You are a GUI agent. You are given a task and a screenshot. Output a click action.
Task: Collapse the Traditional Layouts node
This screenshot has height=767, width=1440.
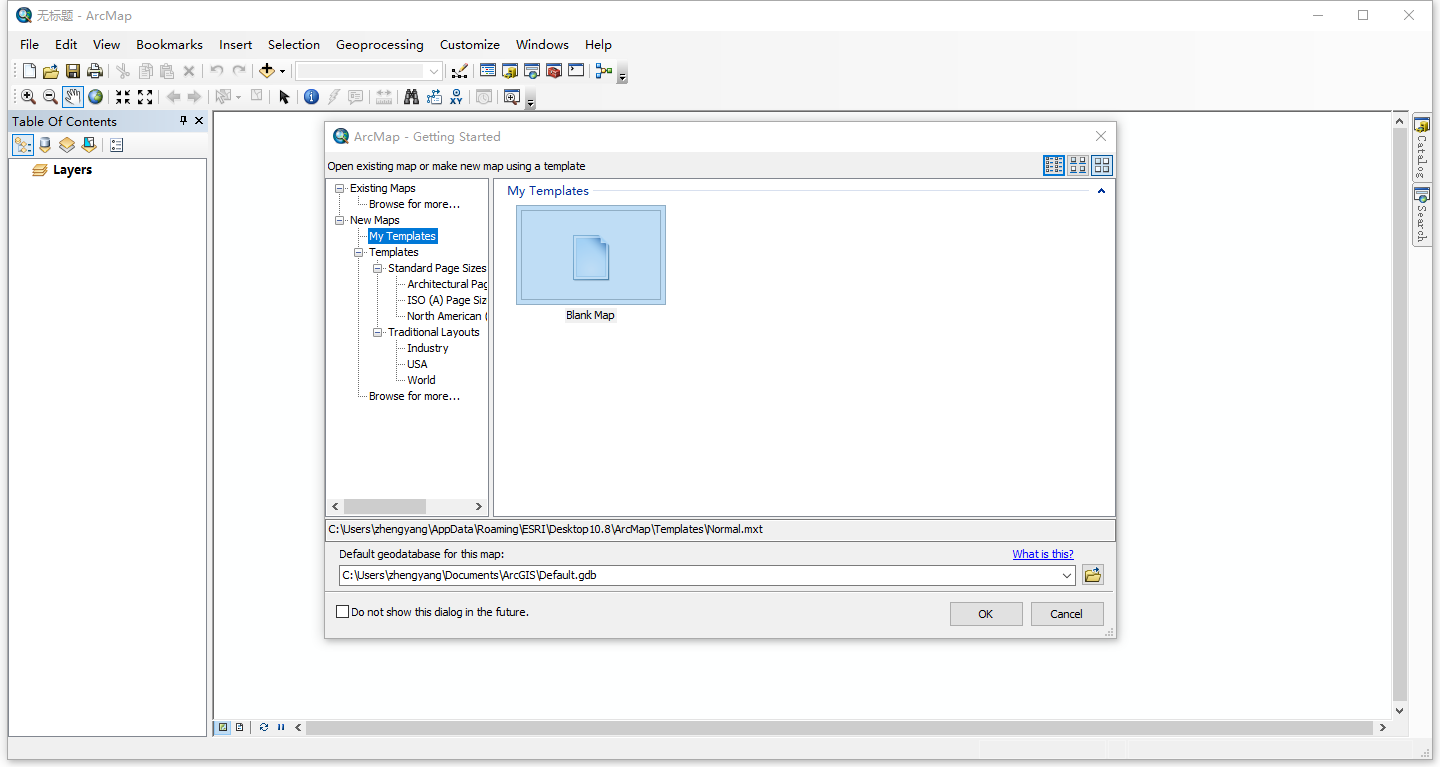[378, 332]
